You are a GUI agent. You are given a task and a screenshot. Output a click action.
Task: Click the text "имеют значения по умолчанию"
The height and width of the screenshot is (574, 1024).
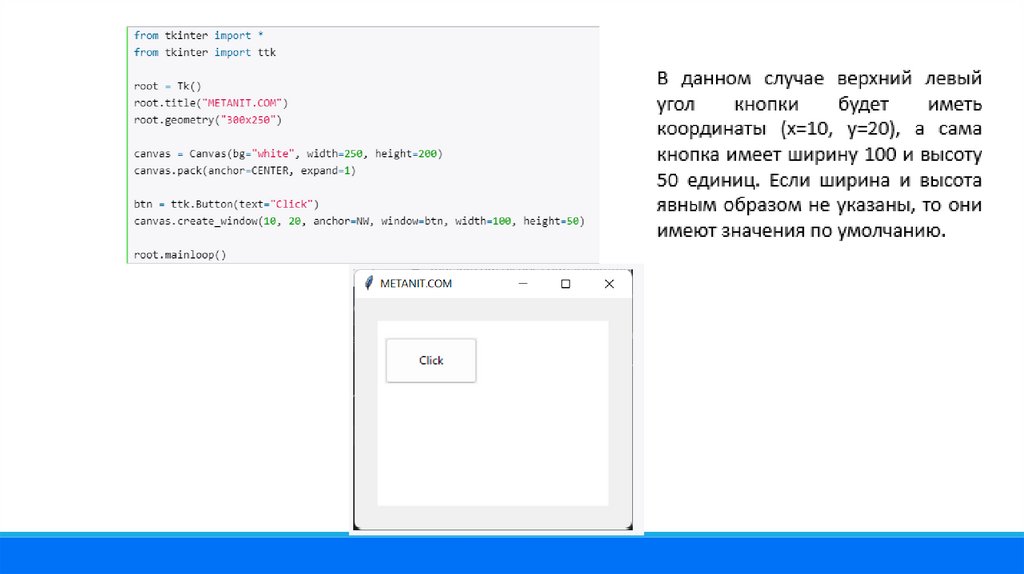(800, 233)
